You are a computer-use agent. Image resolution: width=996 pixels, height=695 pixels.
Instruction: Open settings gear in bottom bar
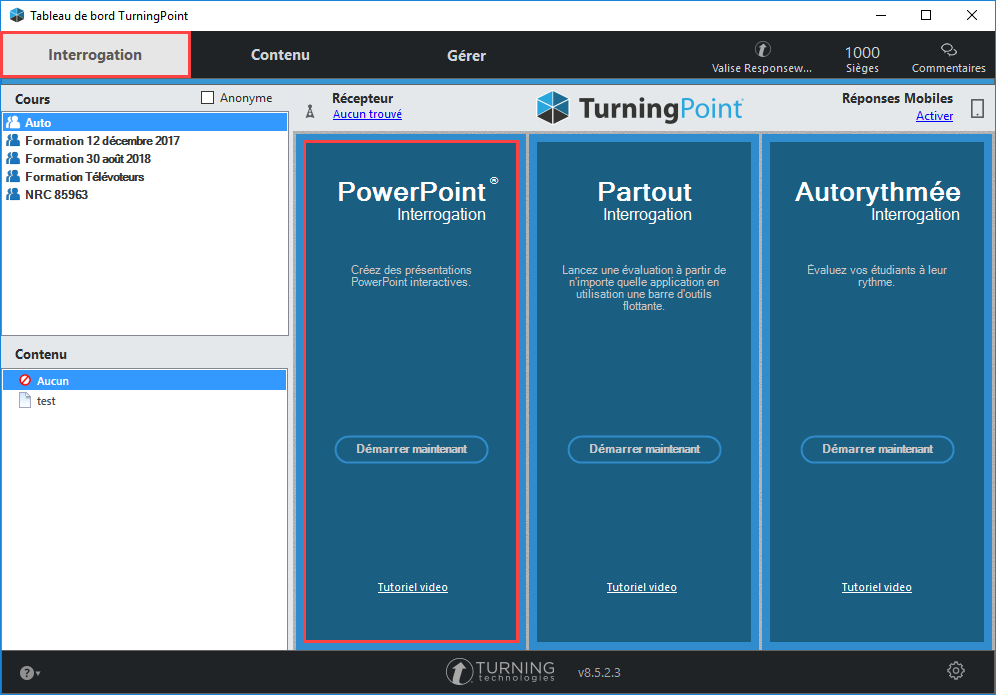(955, 671)
